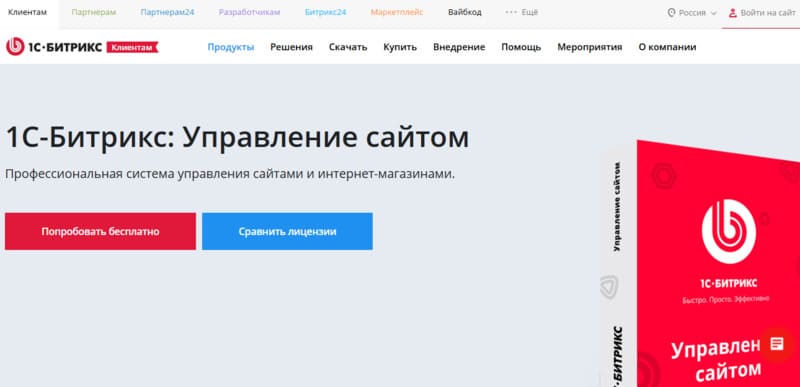
Task: Click the location pin icon next to Россия
Action: [671, 13]
